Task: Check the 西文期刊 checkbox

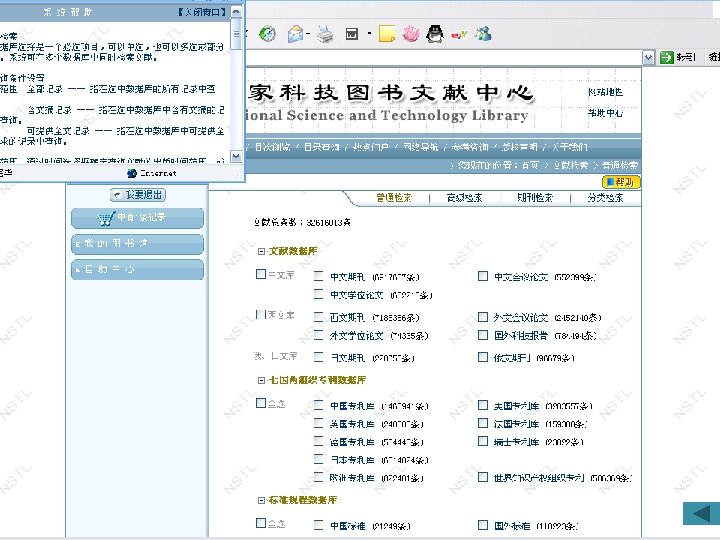Action: coord(318,317)
